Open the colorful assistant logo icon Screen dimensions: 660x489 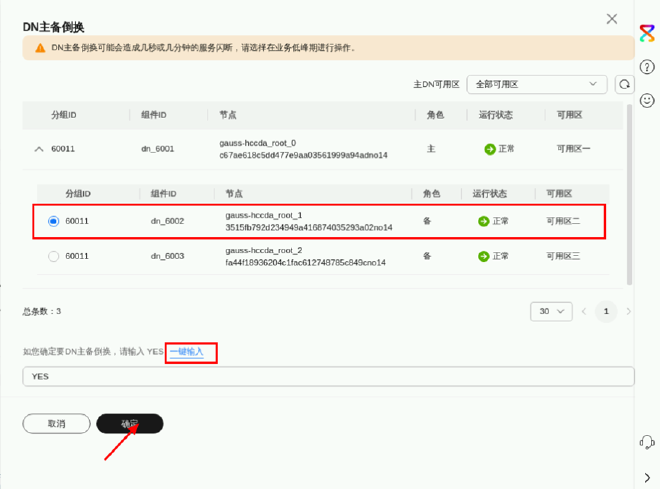[647, 34]
